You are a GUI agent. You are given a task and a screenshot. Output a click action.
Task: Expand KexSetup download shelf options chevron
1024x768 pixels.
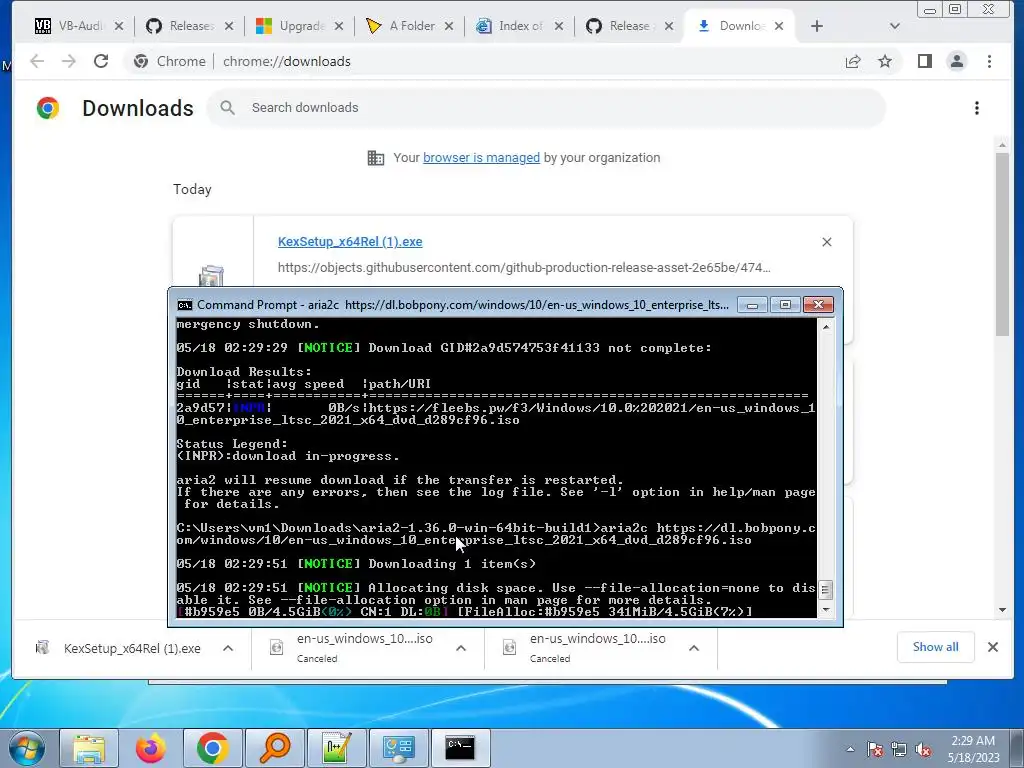pyautogui.click(x=228, y=648)
